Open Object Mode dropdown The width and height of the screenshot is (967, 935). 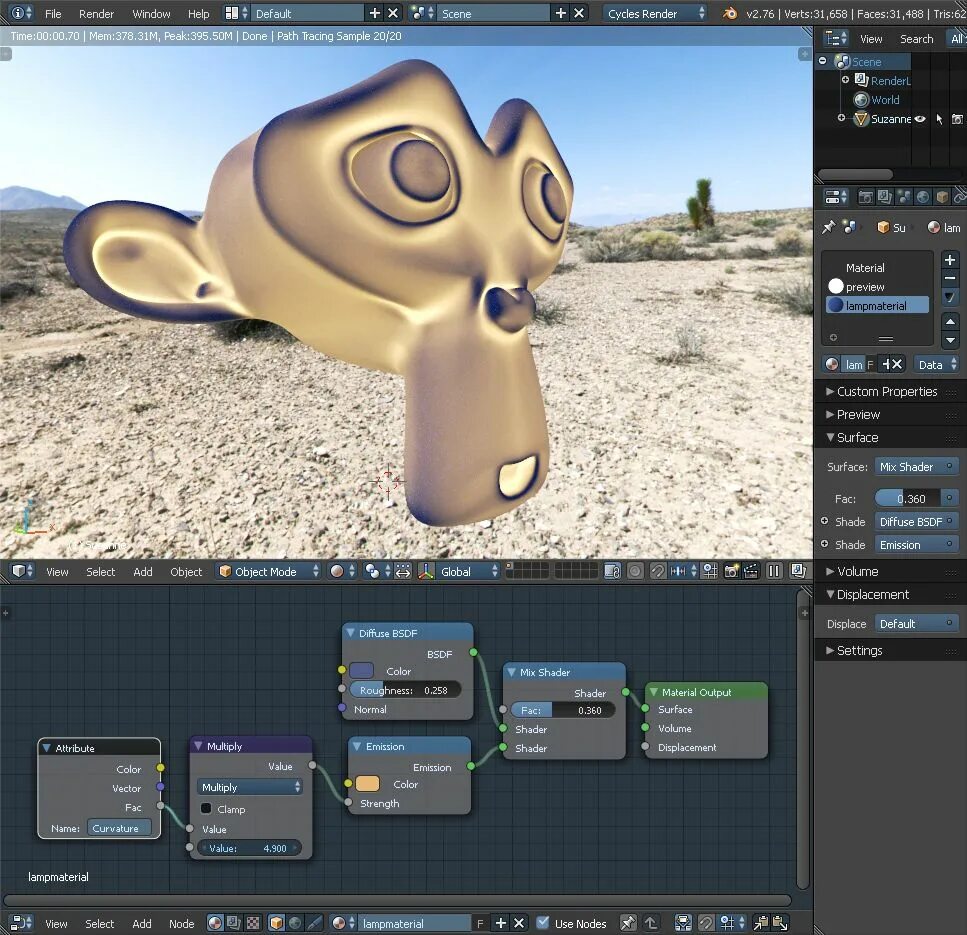point(268,571)
